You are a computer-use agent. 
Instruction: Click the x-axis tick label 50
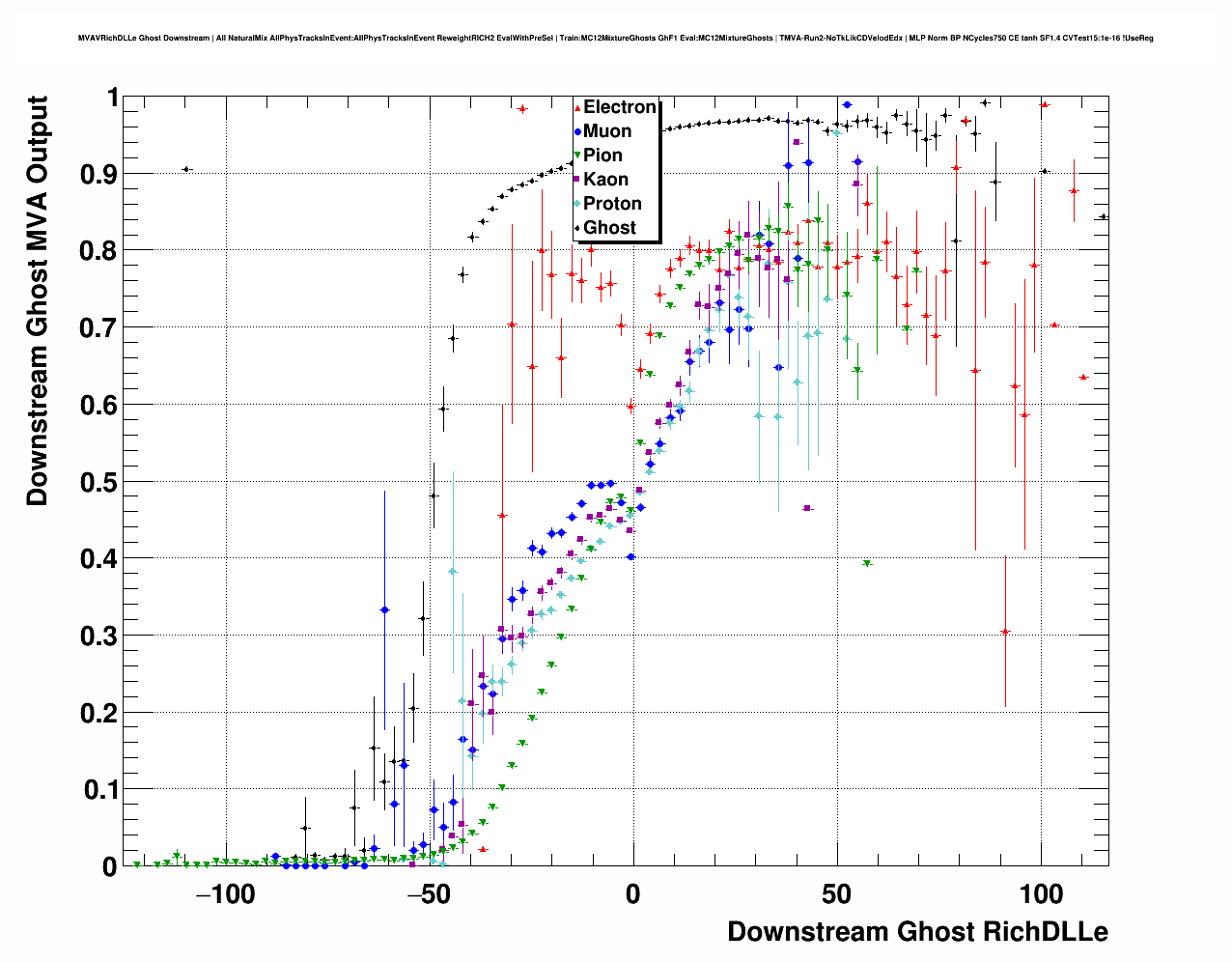[x=837, y=894]
